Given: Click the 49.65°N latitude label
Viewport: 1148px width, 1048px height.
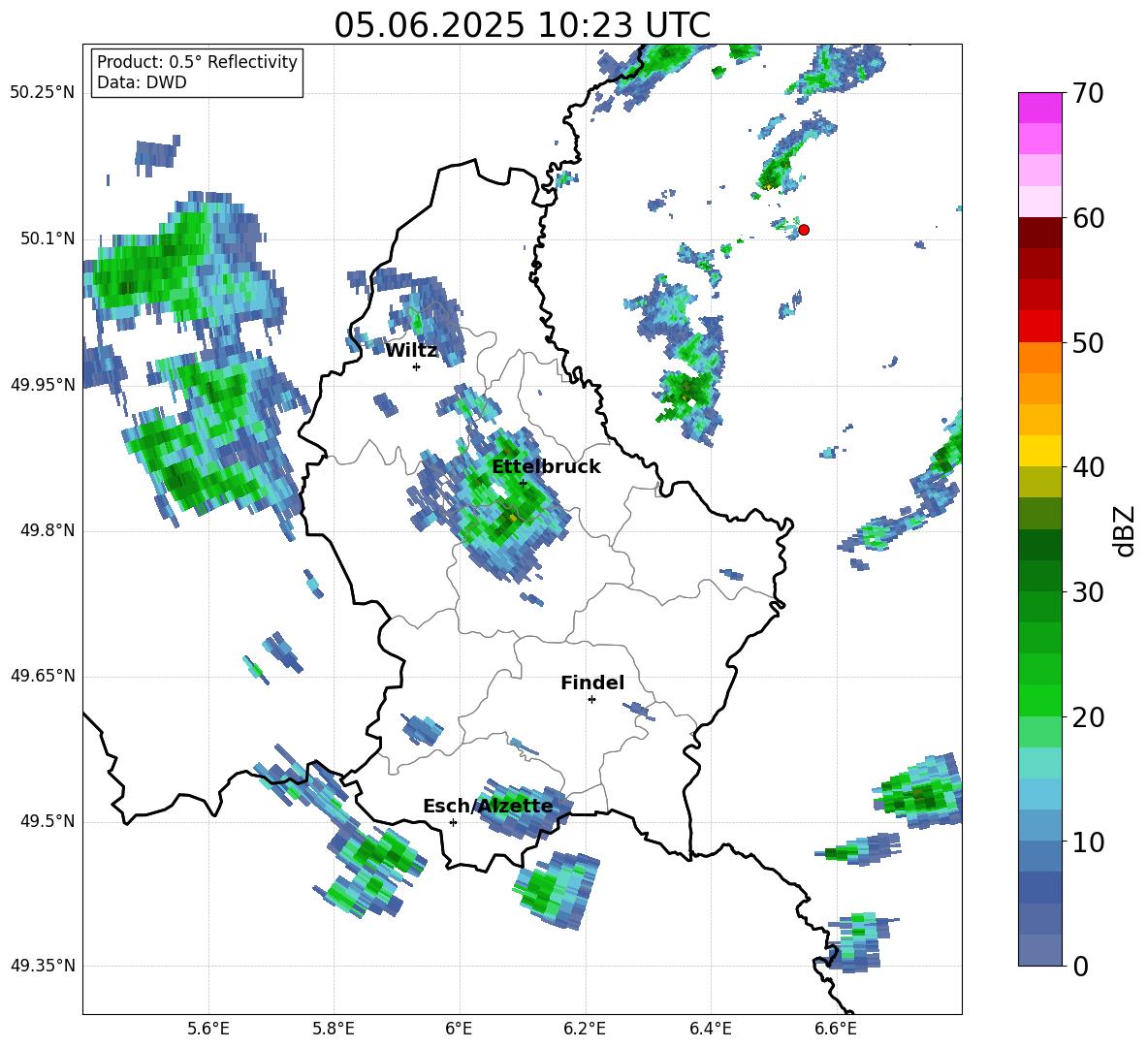Looking at the screenshot, I should [42, 676].
